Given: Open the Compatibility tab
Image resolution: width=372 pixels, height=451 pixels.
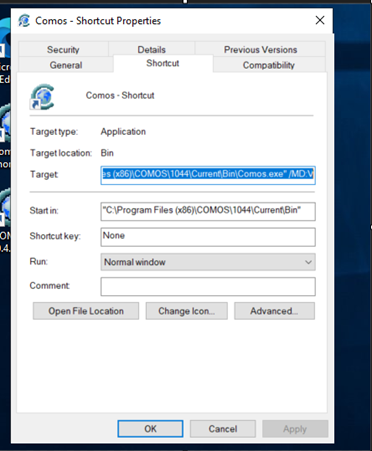Looking at the screenshot, I should point(269,65).
